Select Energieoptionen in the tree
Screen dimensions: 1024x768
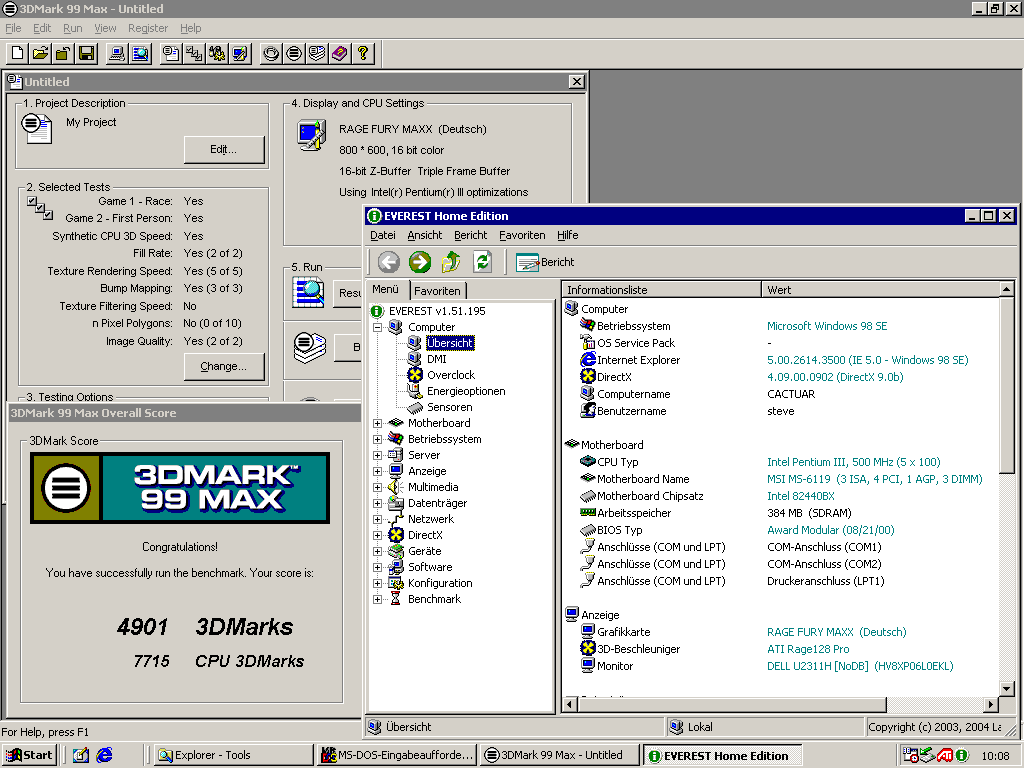466,391
